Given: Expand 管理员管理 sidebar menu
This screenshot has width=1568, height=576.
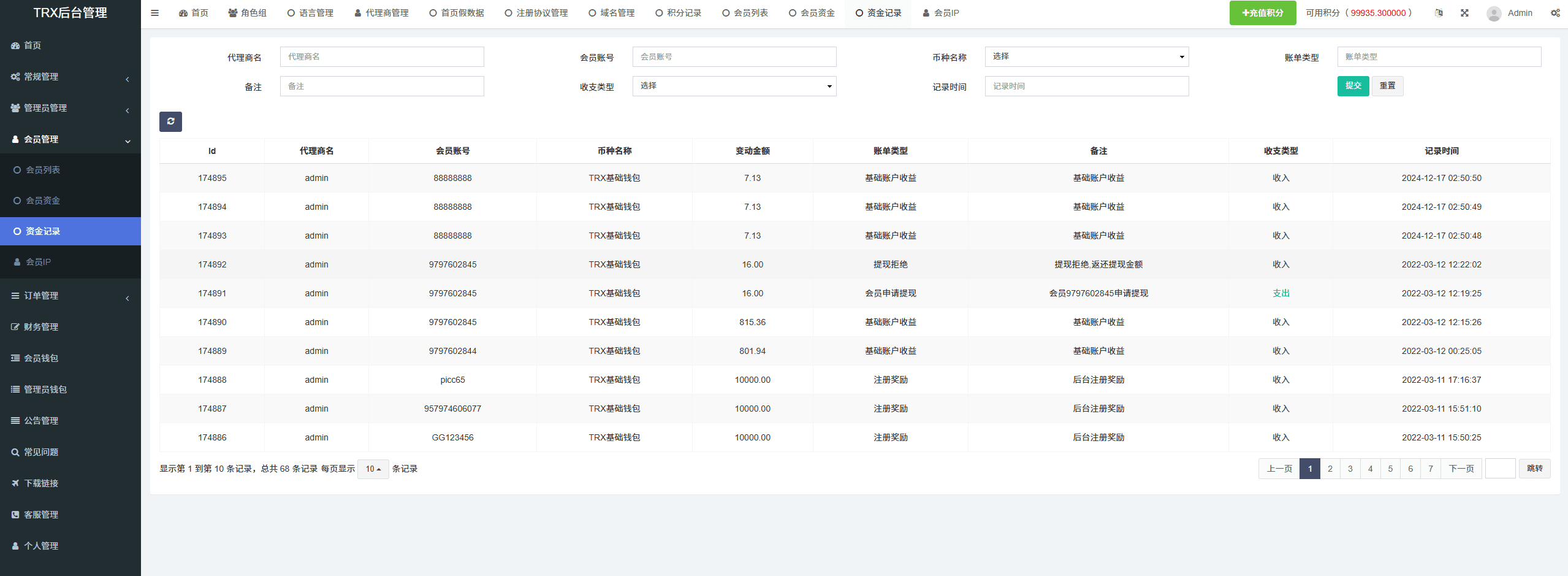Looking at the screenshot, I should pyautogui.click(x=70, y=108).
